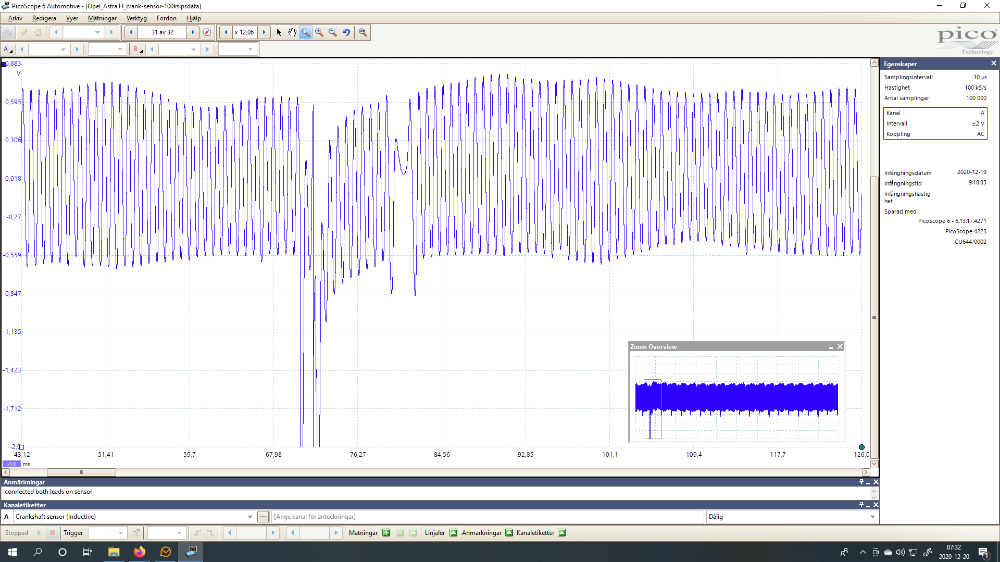This screenshot has height=562, width=1000.
Task: Undo the last zoom
Action: tap(346, 32)
